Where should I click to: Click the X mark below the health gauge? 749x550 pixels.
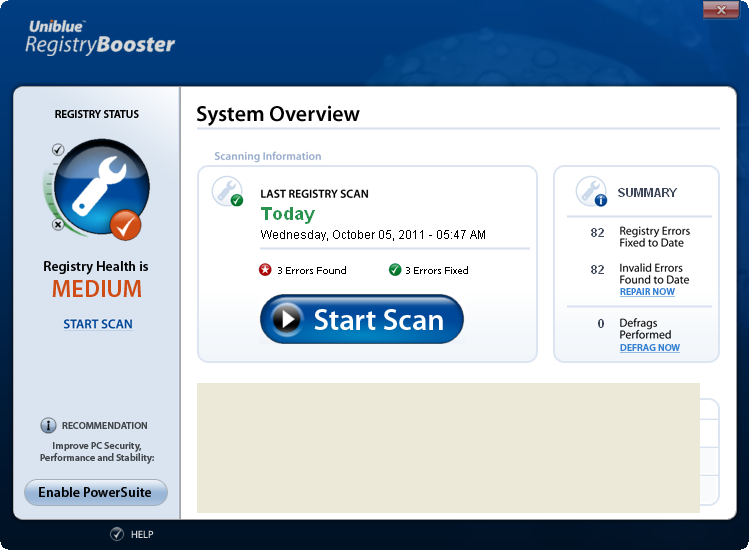58,225
